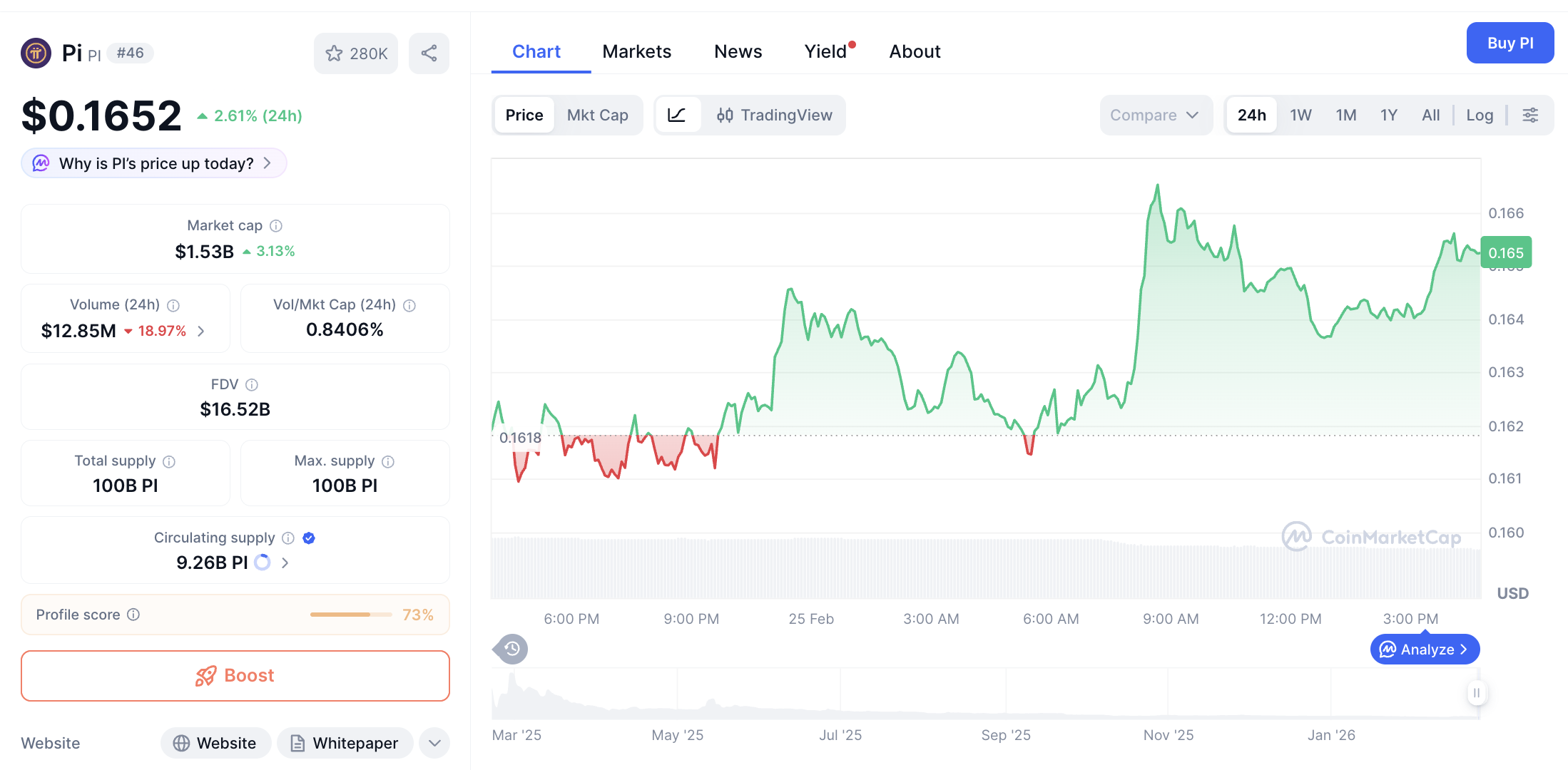Switch timeframe to 1W

1300,115
